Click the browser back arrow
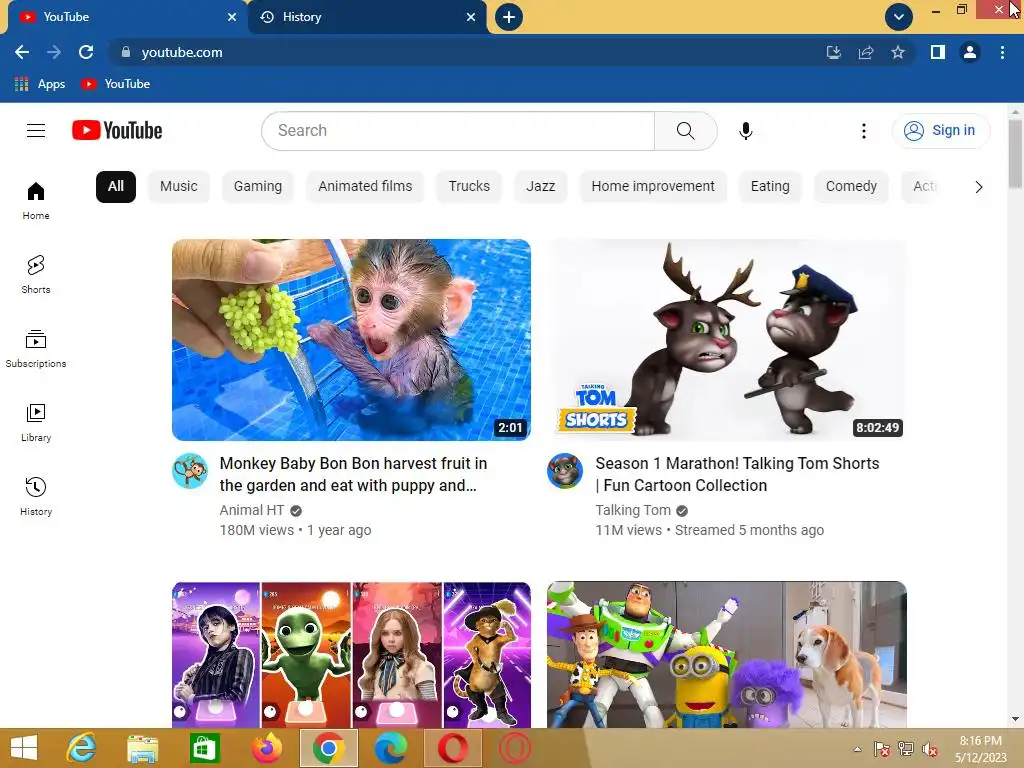The image size is (1024, 768). (x=22, y=52)
